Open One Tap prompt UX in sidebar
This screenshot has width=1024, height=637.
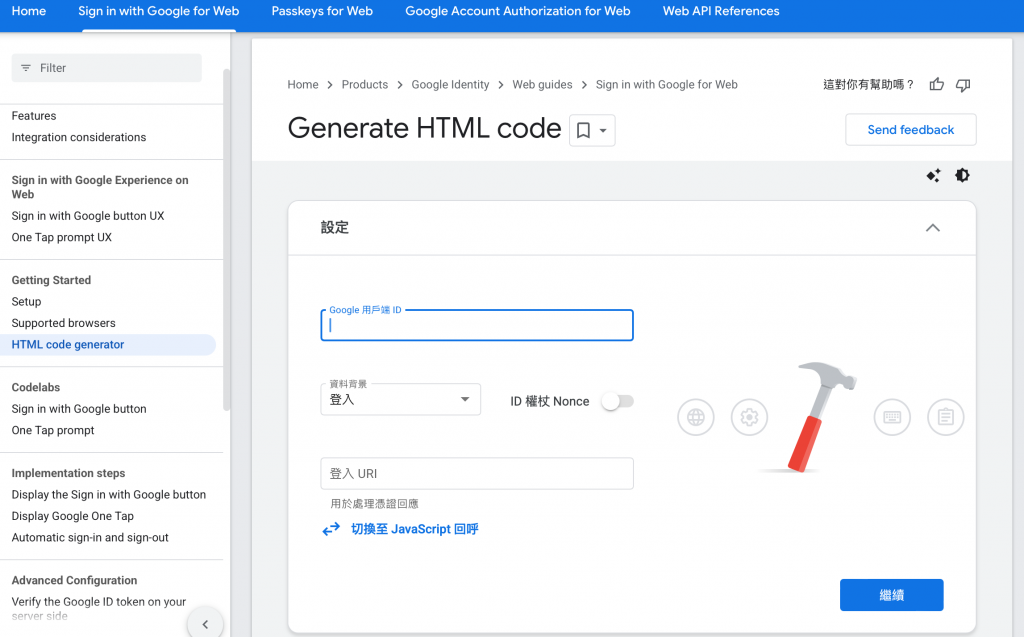(61, 237)
